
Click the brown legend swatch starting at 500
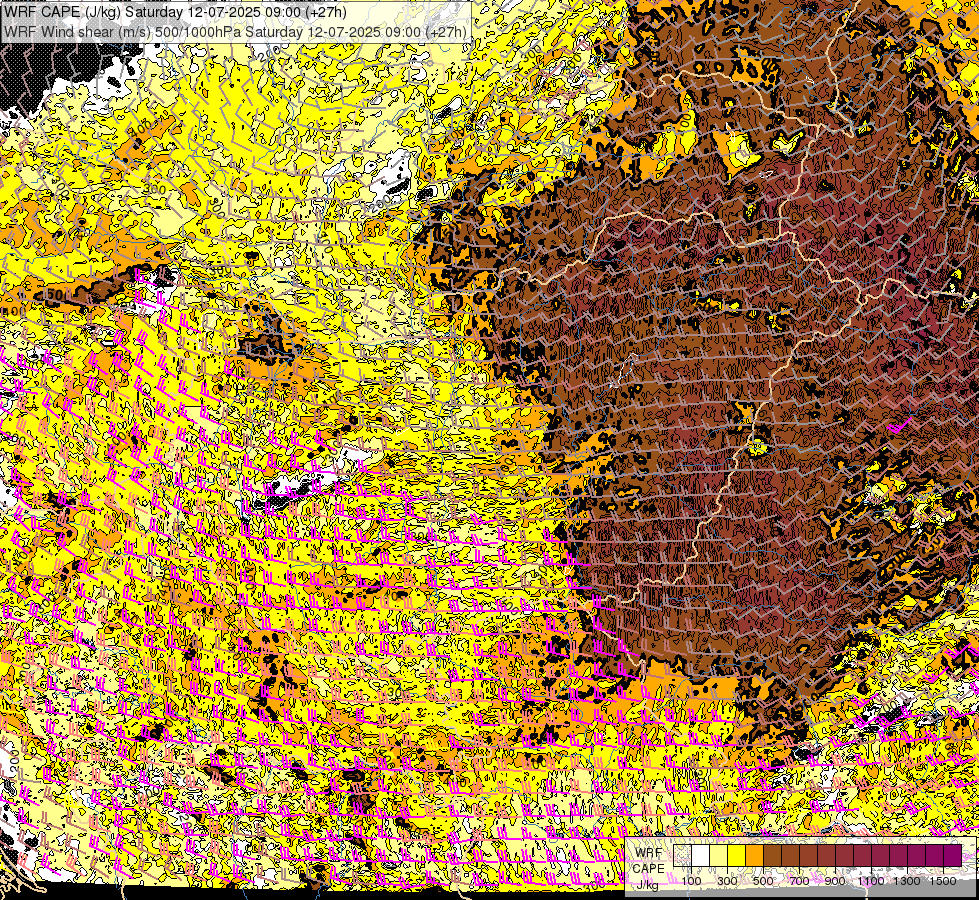pyautogui.click(x=773, y=856)
